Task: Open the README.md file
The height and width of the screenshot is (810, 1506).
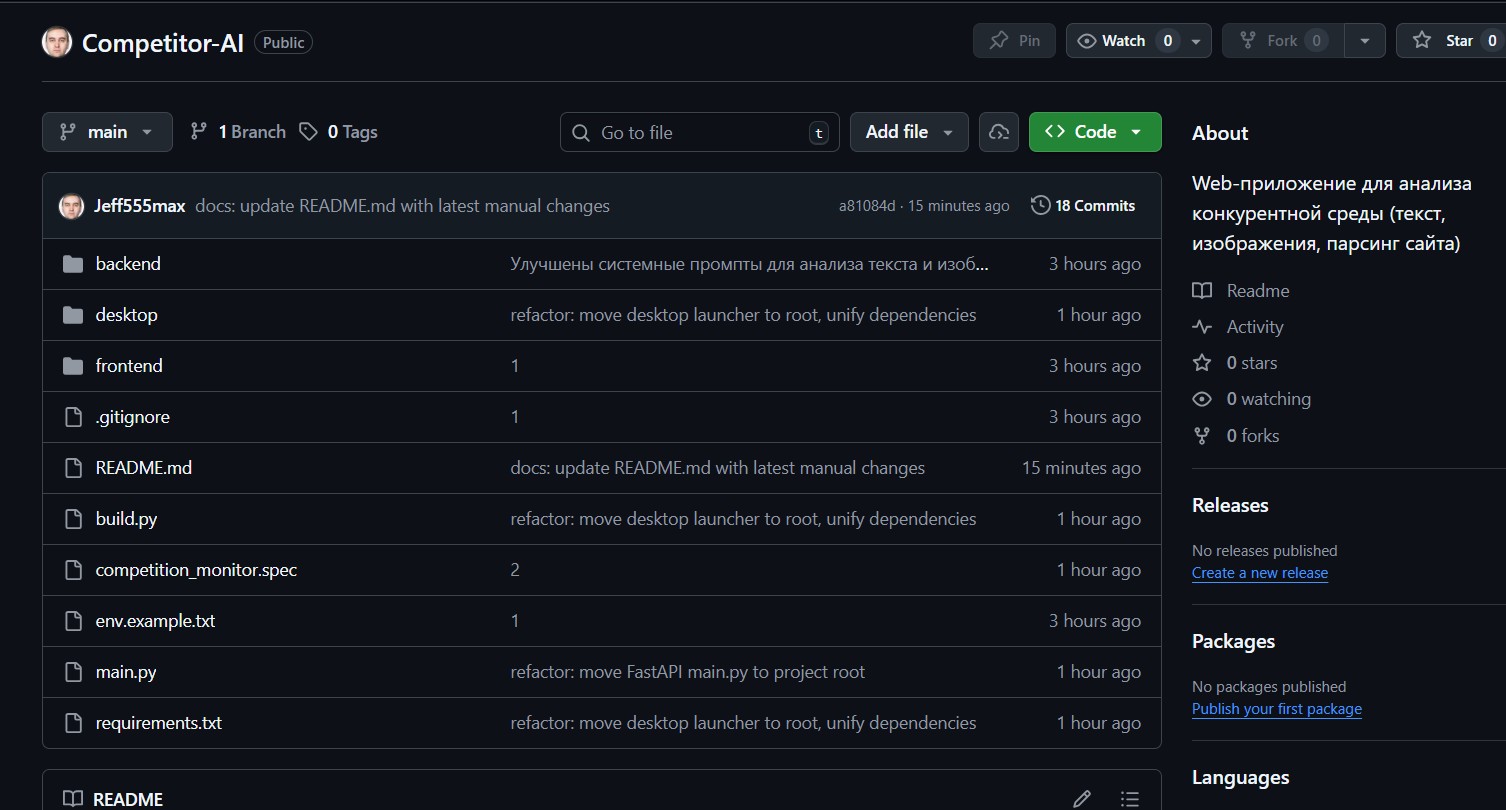Action: click(144, 468)
